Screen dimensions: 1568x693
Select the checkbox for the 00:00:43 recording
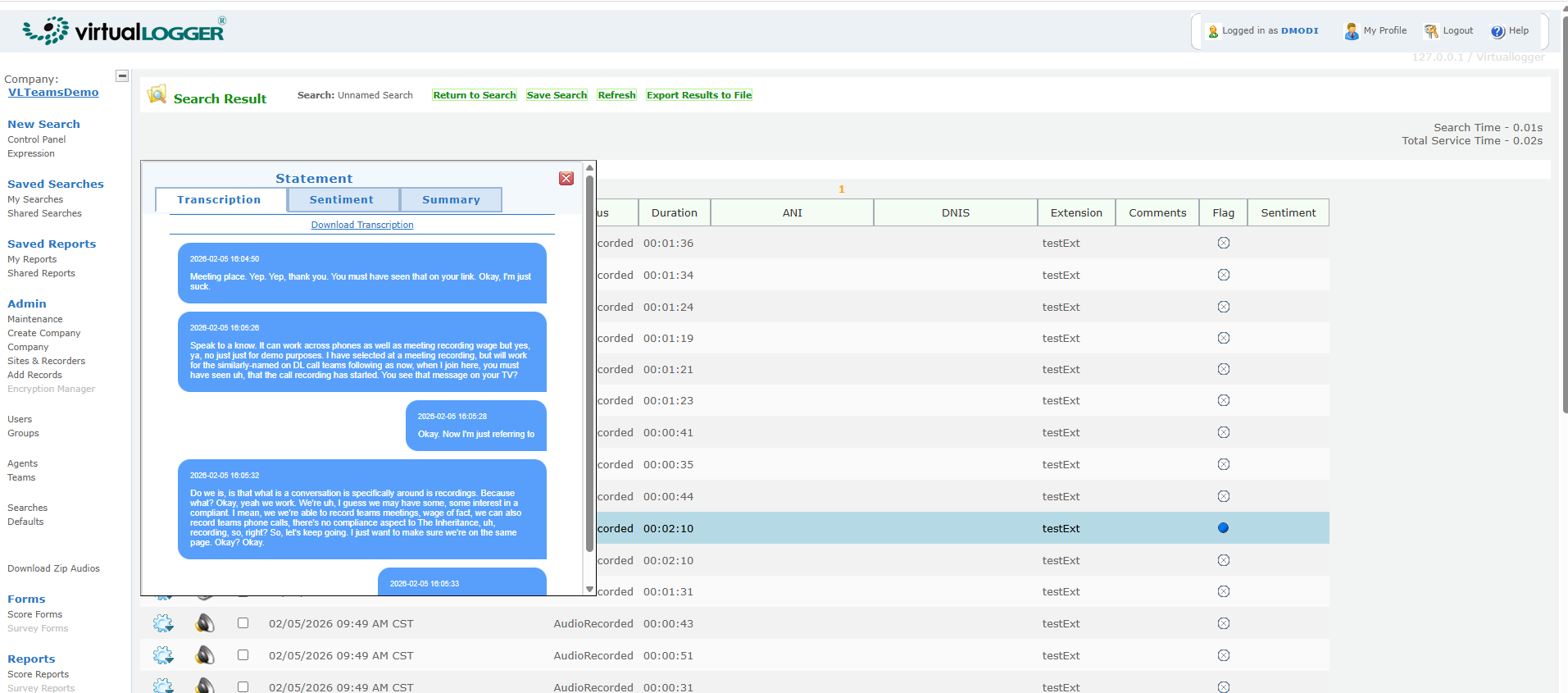click(x=243, y=623)
